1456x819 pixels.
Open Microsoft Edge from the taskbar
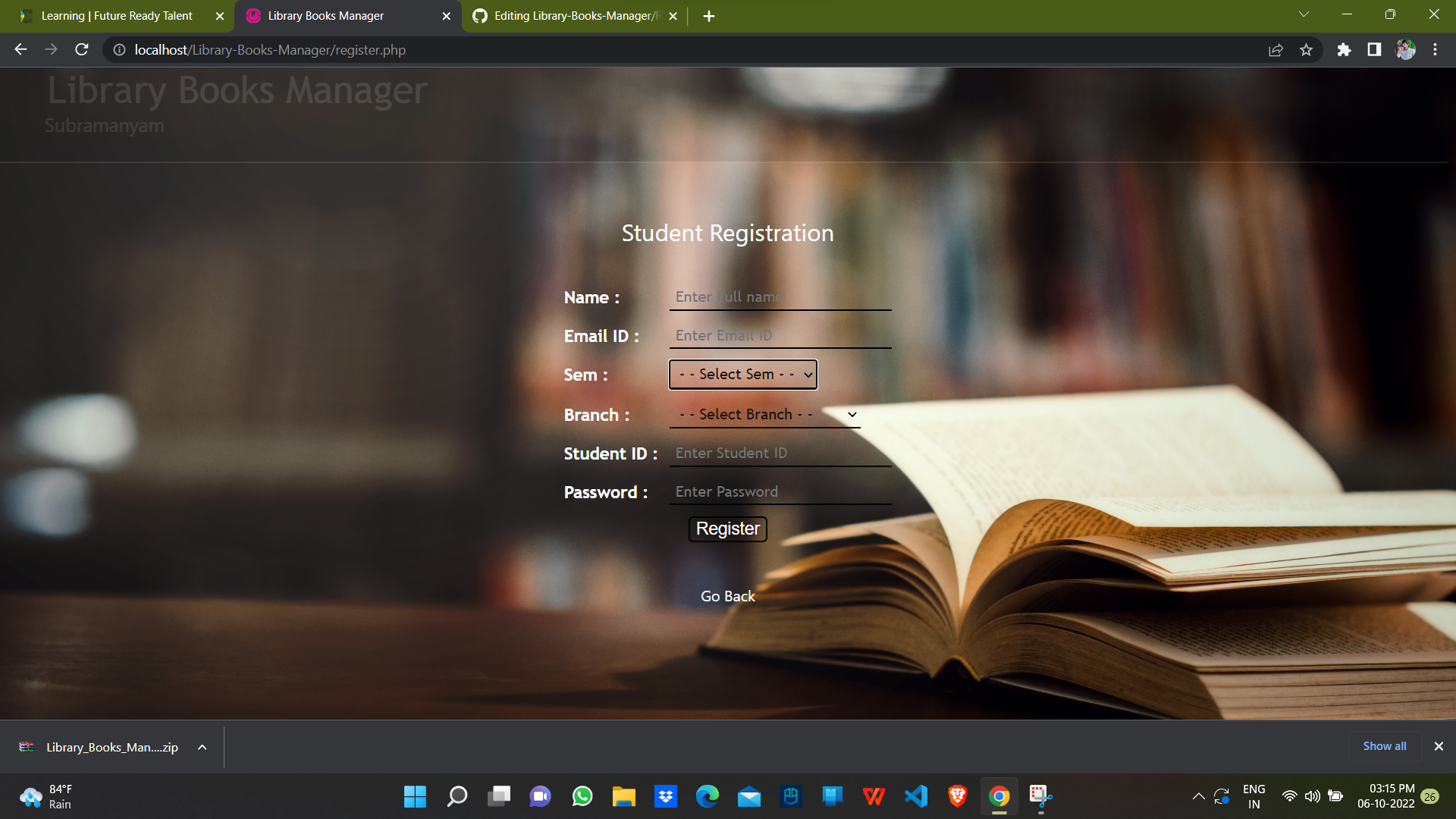click(707, 797)
